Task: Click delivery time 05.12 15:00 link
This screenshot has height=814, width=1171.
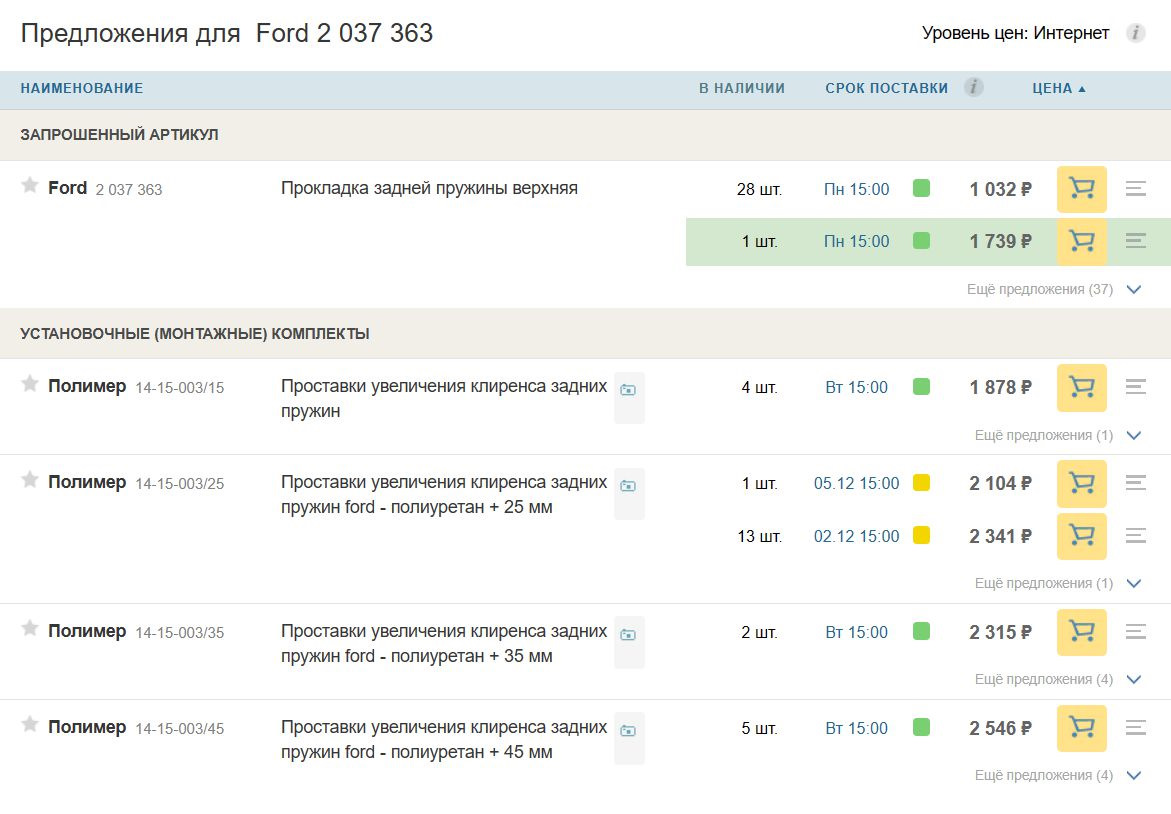Action: [x=856, y=483]
